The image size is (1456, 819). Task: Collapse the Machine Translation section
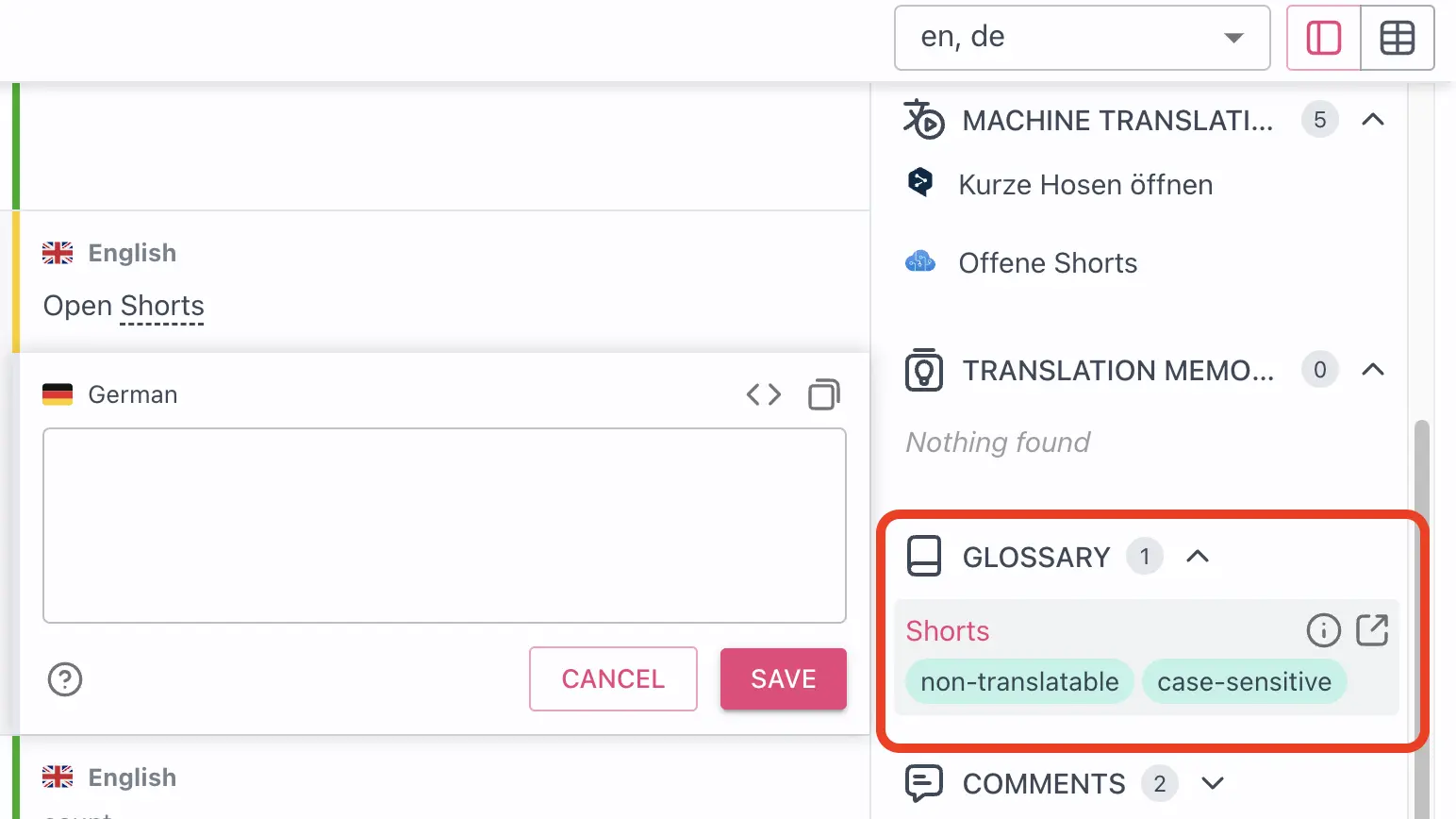(1374, 120)
